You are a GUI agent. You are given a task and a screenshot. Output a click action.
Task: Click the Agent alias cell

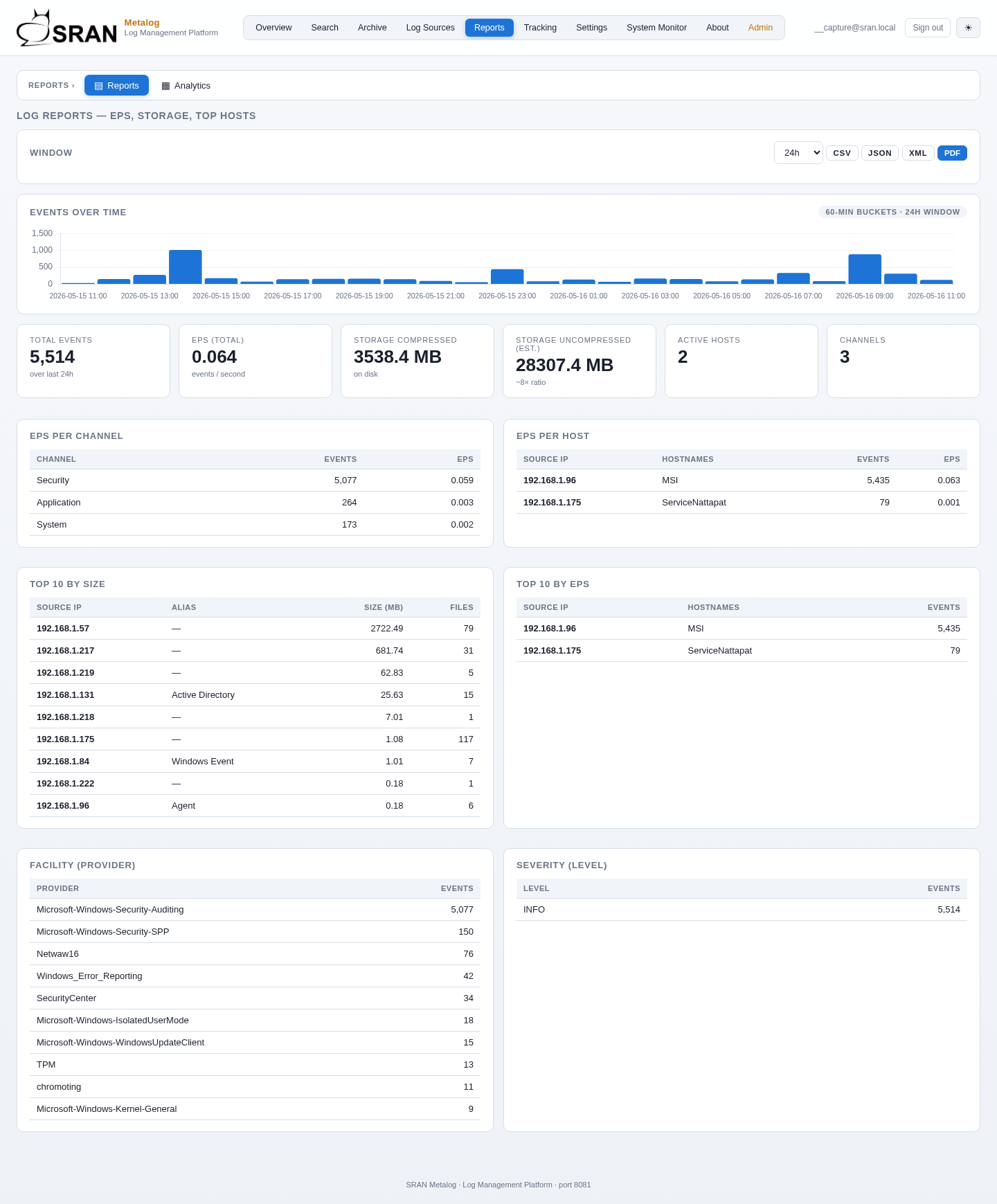(183, 806)
